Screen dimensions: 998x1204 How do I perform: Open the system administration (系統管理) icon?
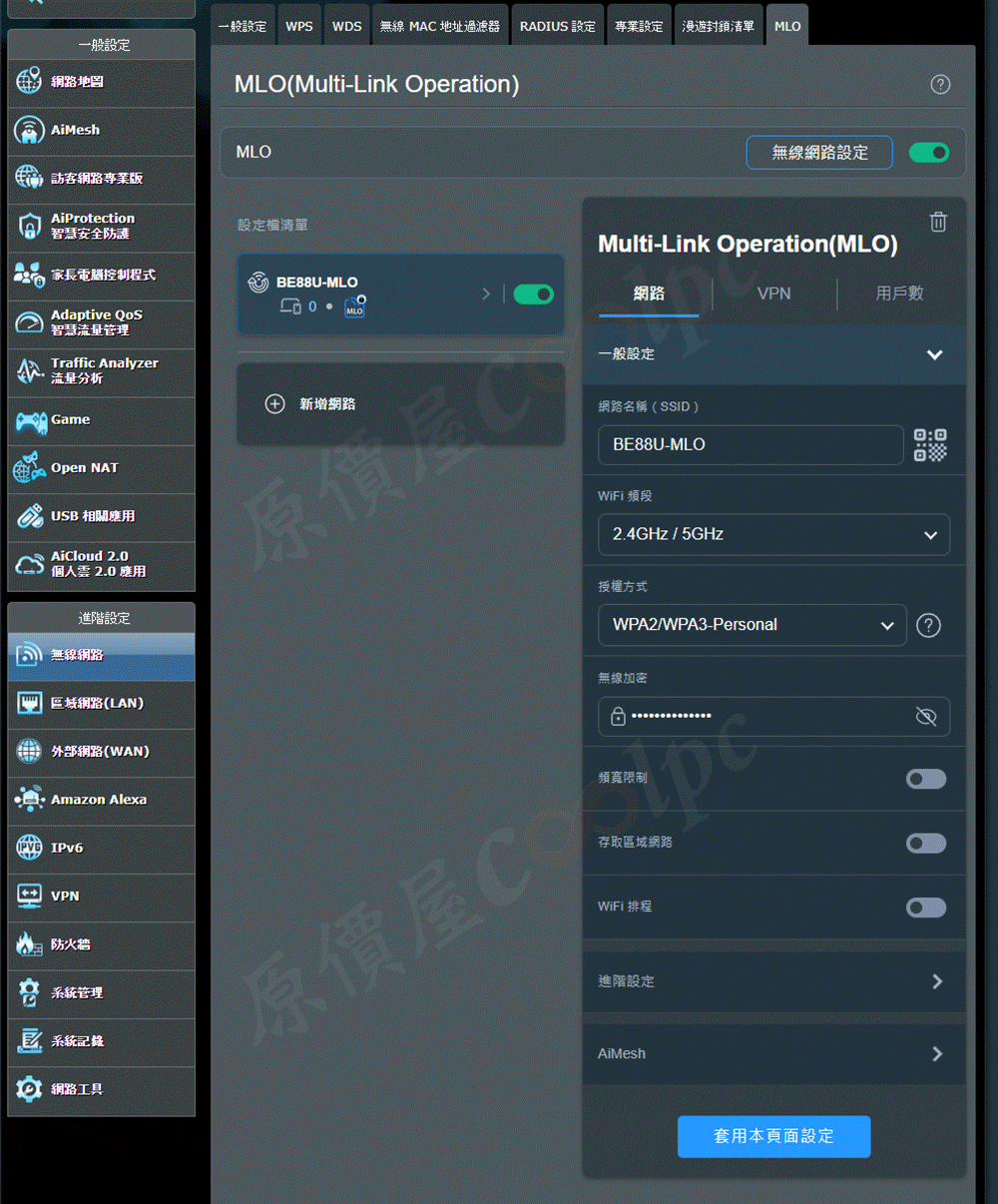[29, 992]
